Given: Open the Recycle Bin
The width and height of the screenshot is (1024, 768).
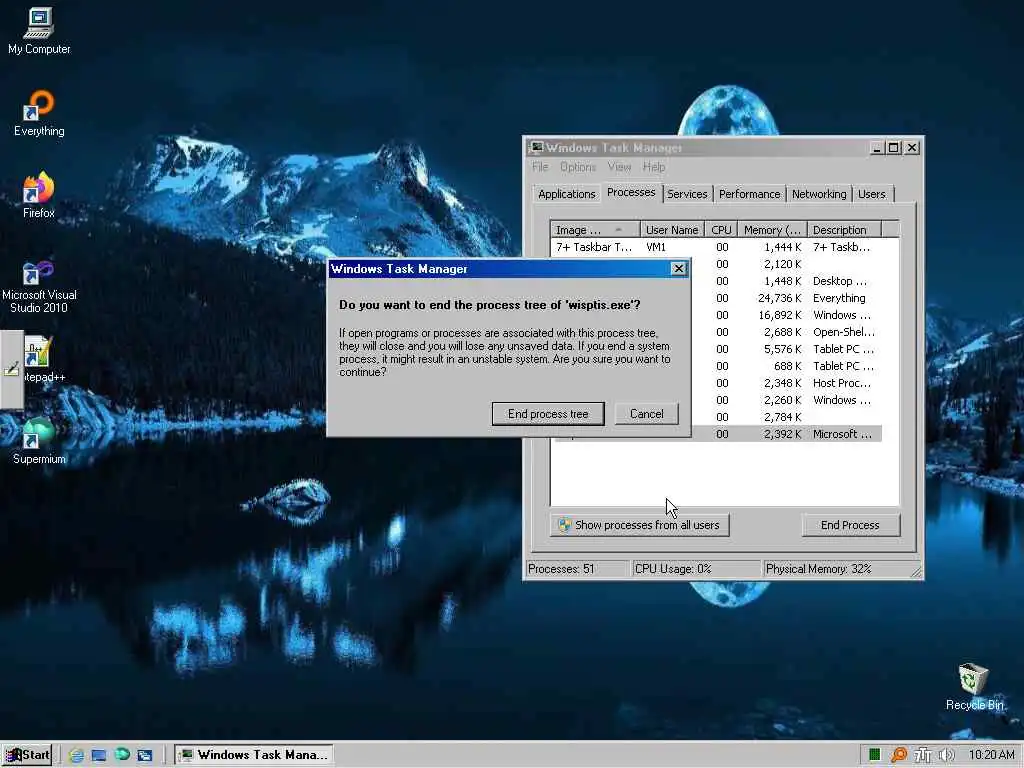Looking at the screenshot, I should pyautogui.click(x=974, y=687).
